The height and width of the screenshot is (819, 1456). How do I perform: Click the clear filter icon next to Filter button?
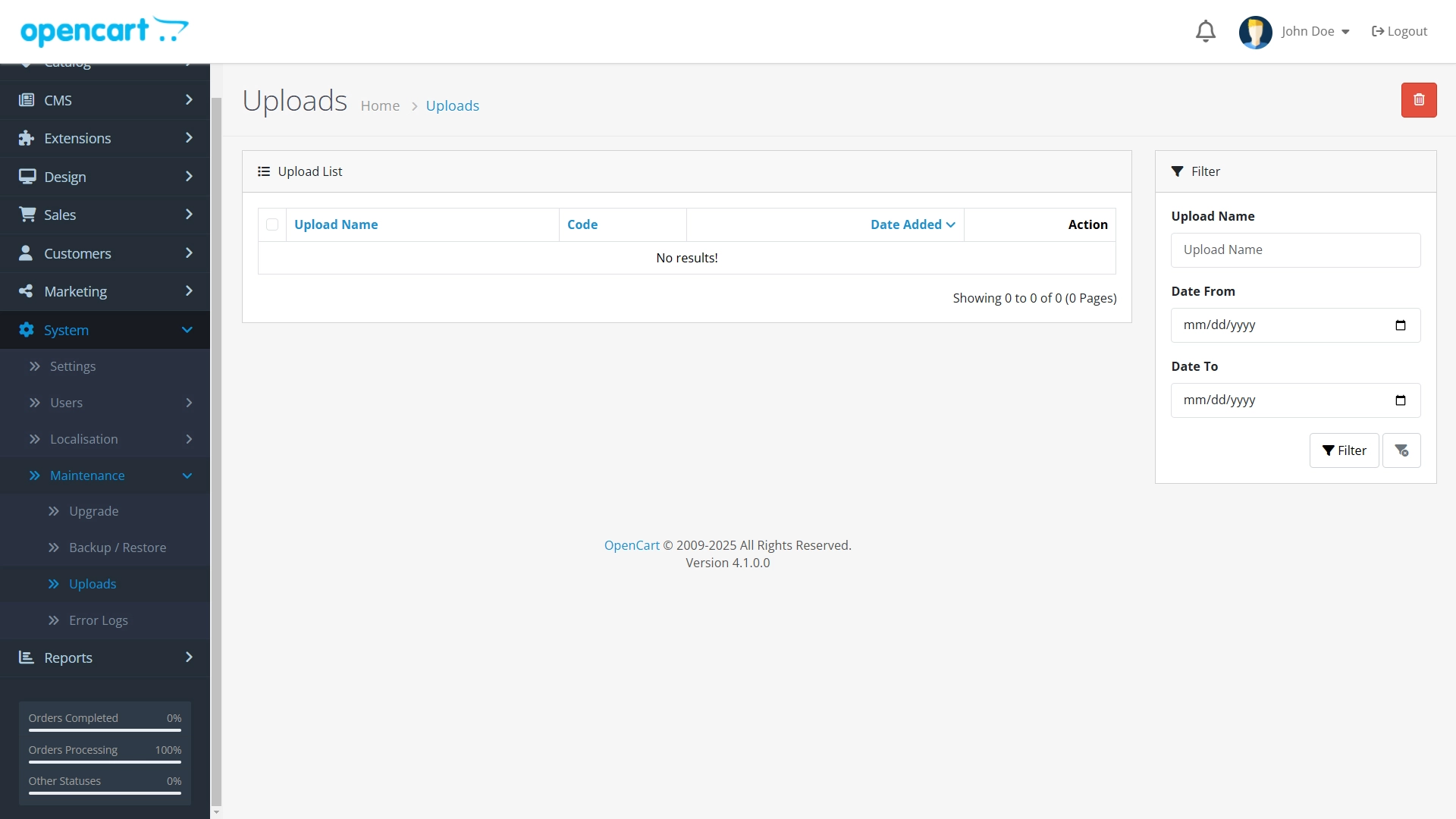tap(1402, 450)
